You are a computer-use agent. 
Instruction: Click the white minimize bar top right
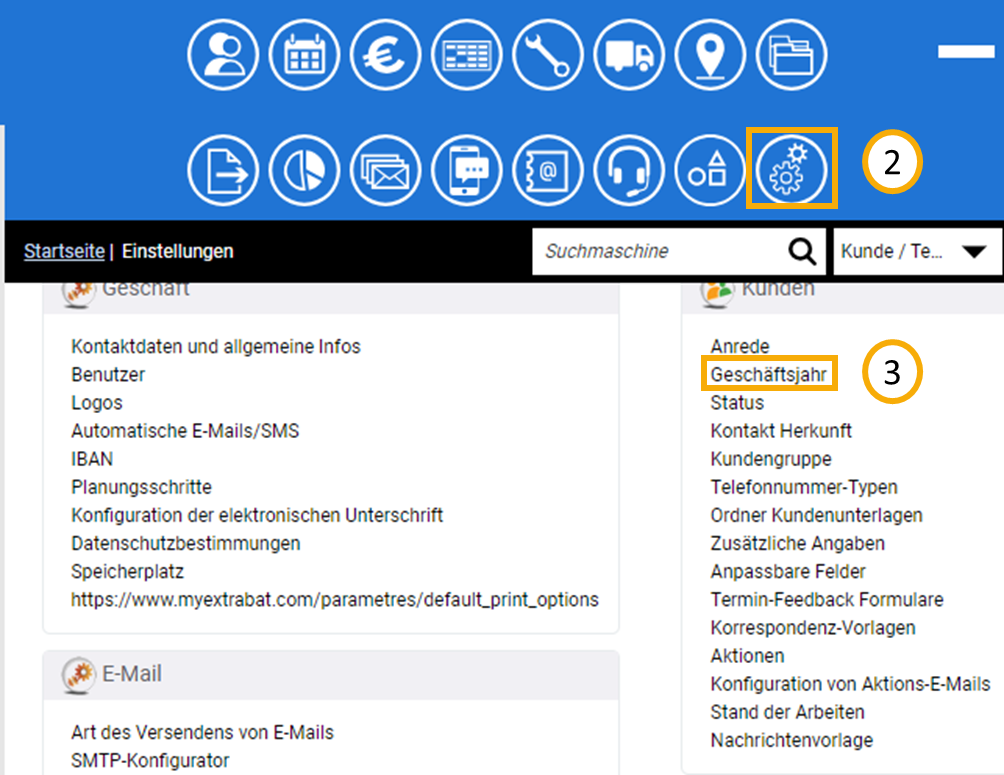pos(965,52)
